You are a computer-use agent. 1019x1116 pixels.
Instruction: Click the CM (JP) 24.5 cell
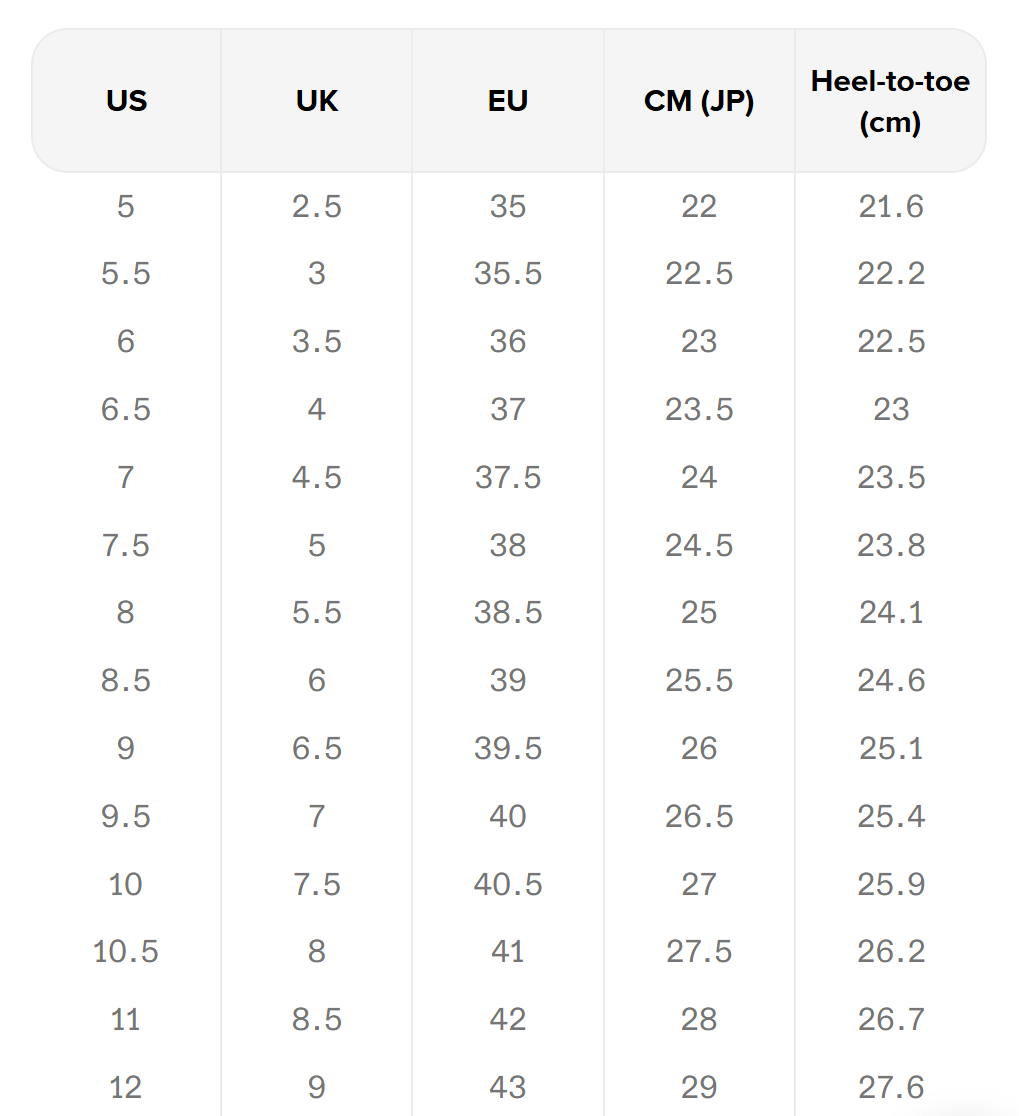click(699, 545)
